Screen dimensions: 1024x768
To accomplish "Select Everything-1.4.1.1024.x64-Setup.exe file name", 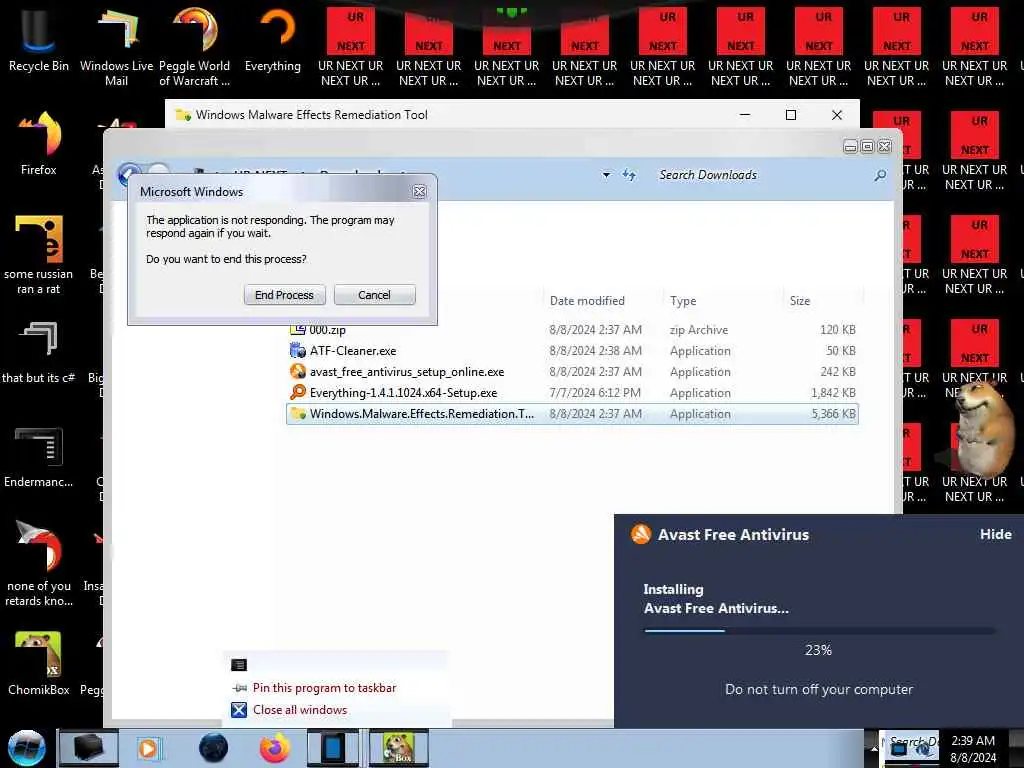I will 403,393.
